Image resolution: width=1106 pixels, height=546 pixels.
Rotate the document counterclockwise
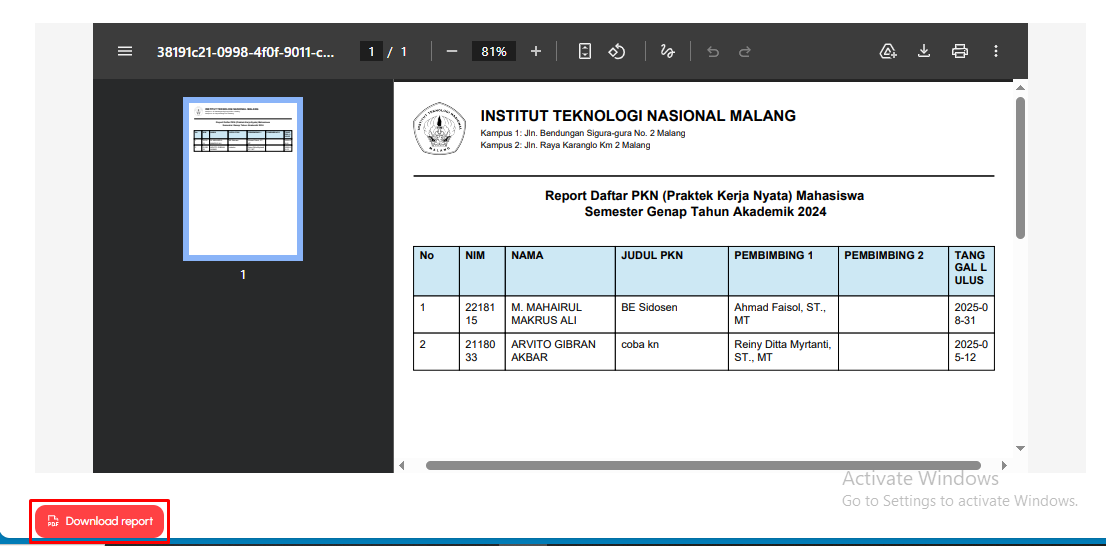617,51
